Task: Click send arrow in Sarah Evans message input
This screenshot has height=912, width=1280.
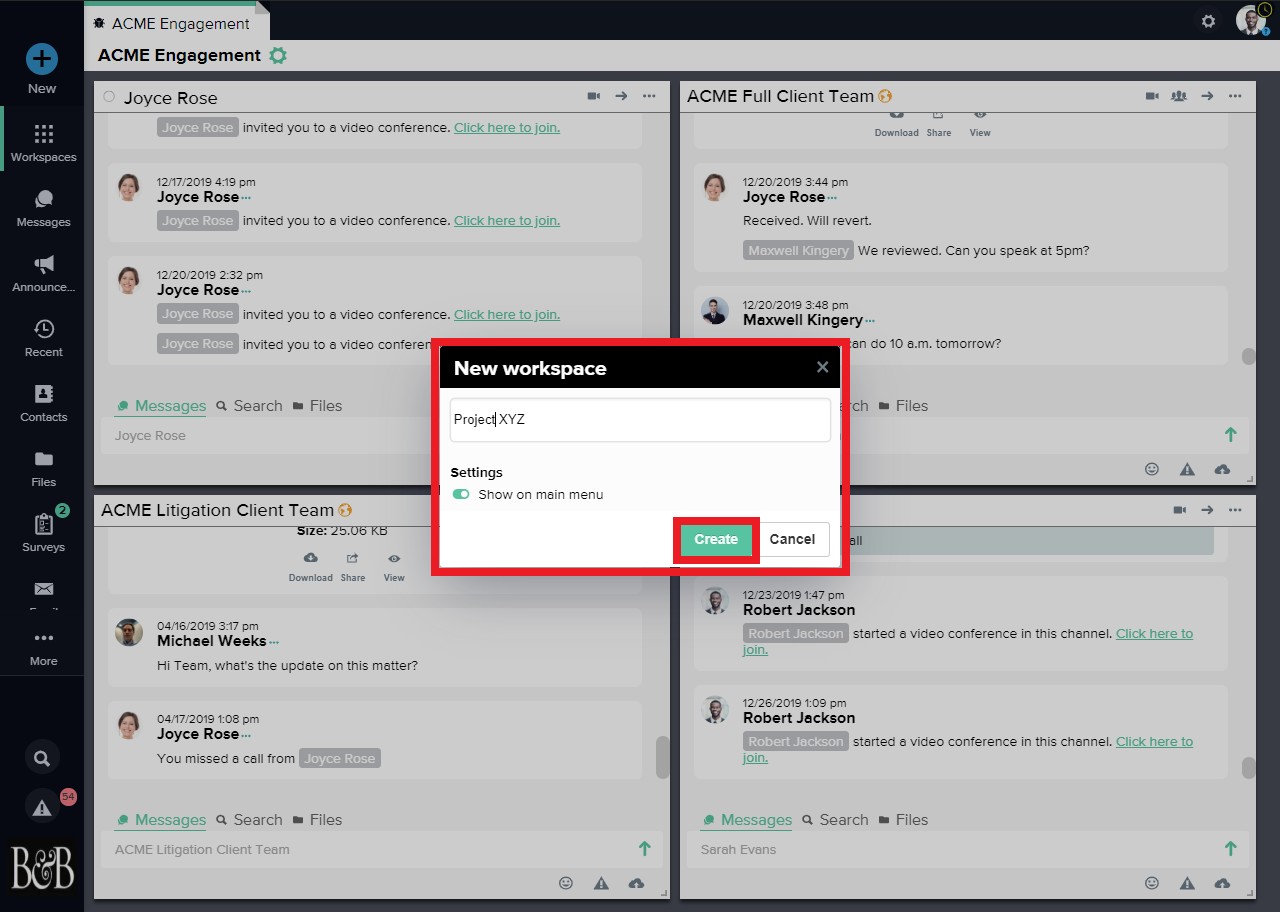Action: point(1231,849)
